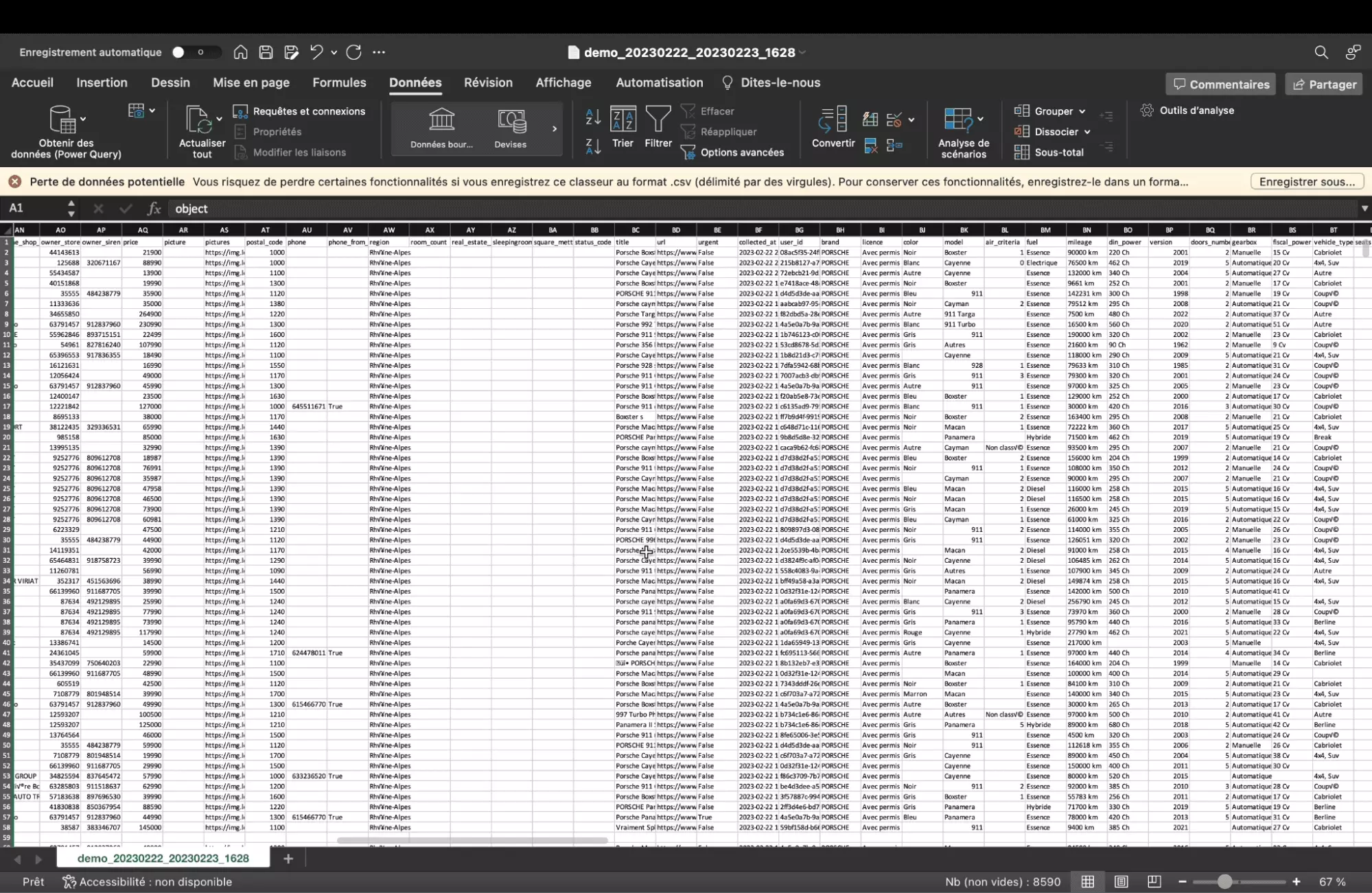Click the Partager button

point(1324,84)
